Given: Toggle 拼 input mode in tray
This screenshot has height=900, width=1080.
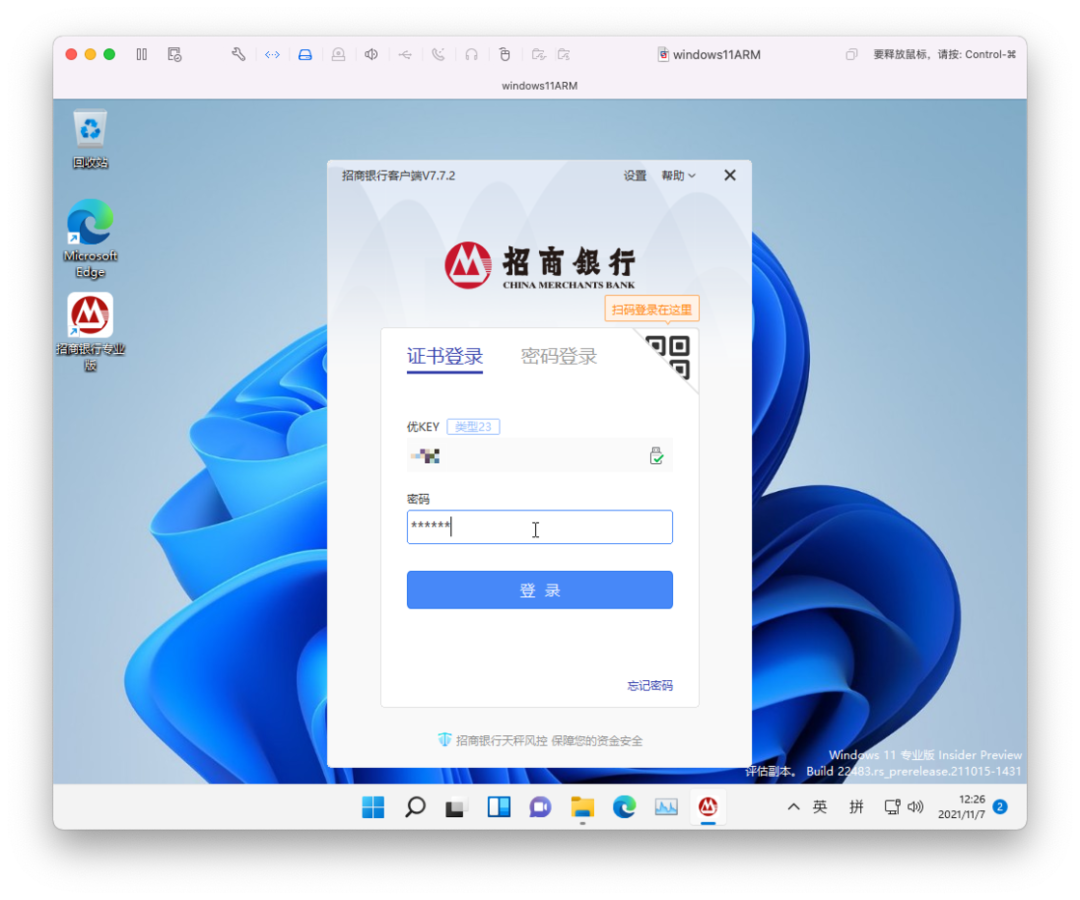Looking at the screenshot, I should pos(856,807).
